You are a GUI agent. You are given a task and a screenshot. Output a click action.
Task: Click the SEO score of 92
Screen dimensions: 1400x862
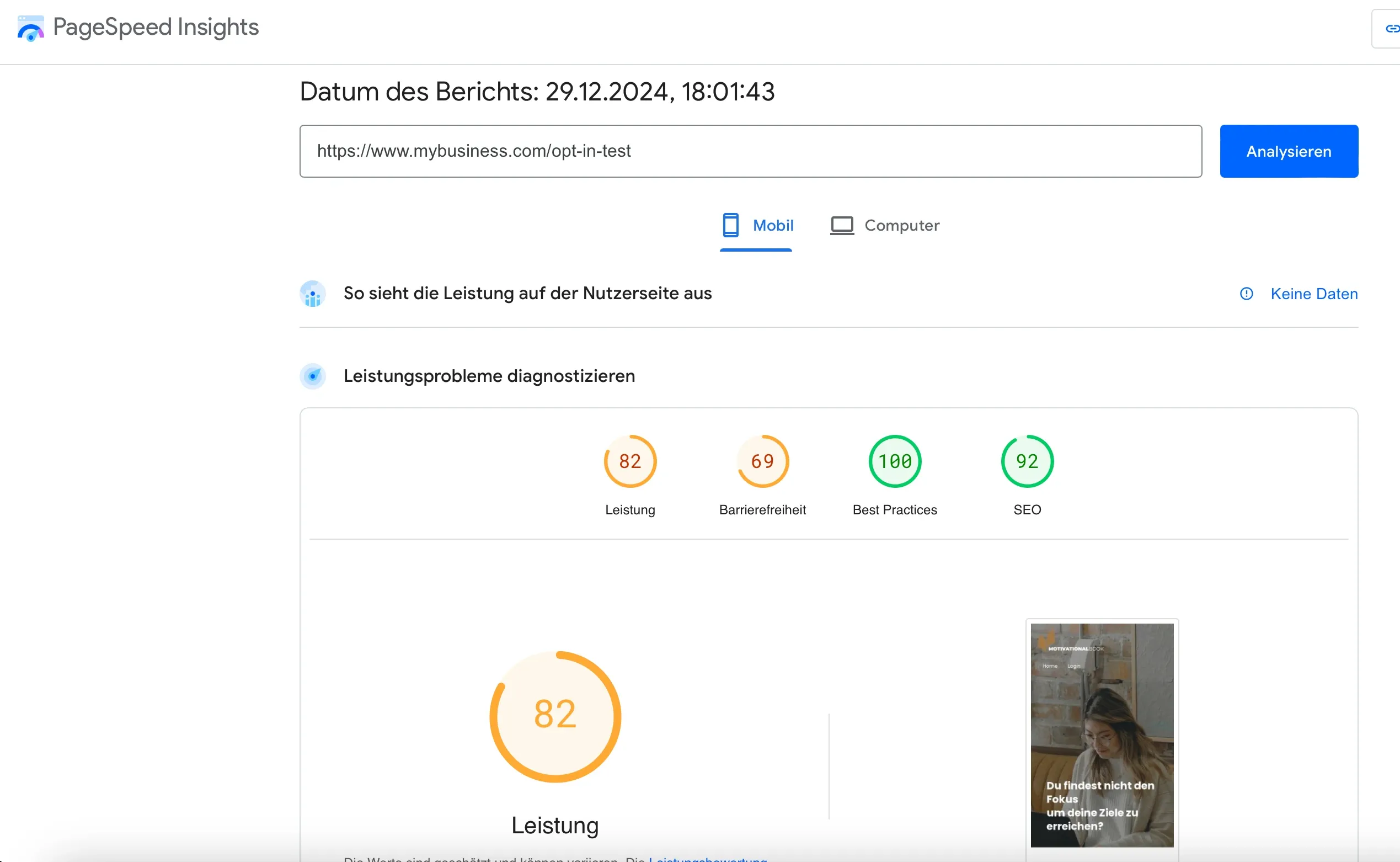pyautogui.click(x=1026, y=461)
